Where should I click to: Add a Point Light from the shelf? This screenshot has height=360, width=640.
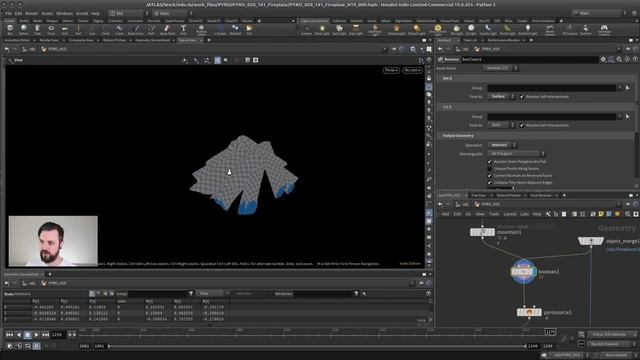tap(322, 29)
